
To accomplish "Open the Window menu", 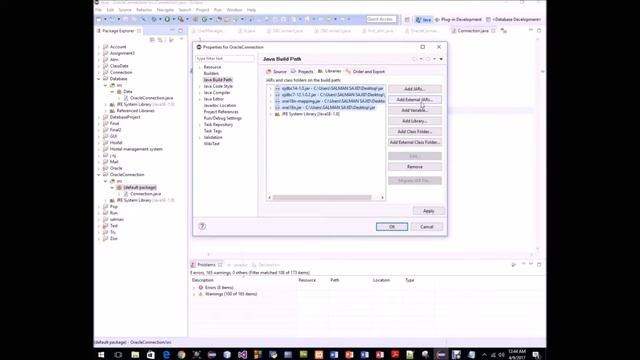I will click(x=234, y=10).
